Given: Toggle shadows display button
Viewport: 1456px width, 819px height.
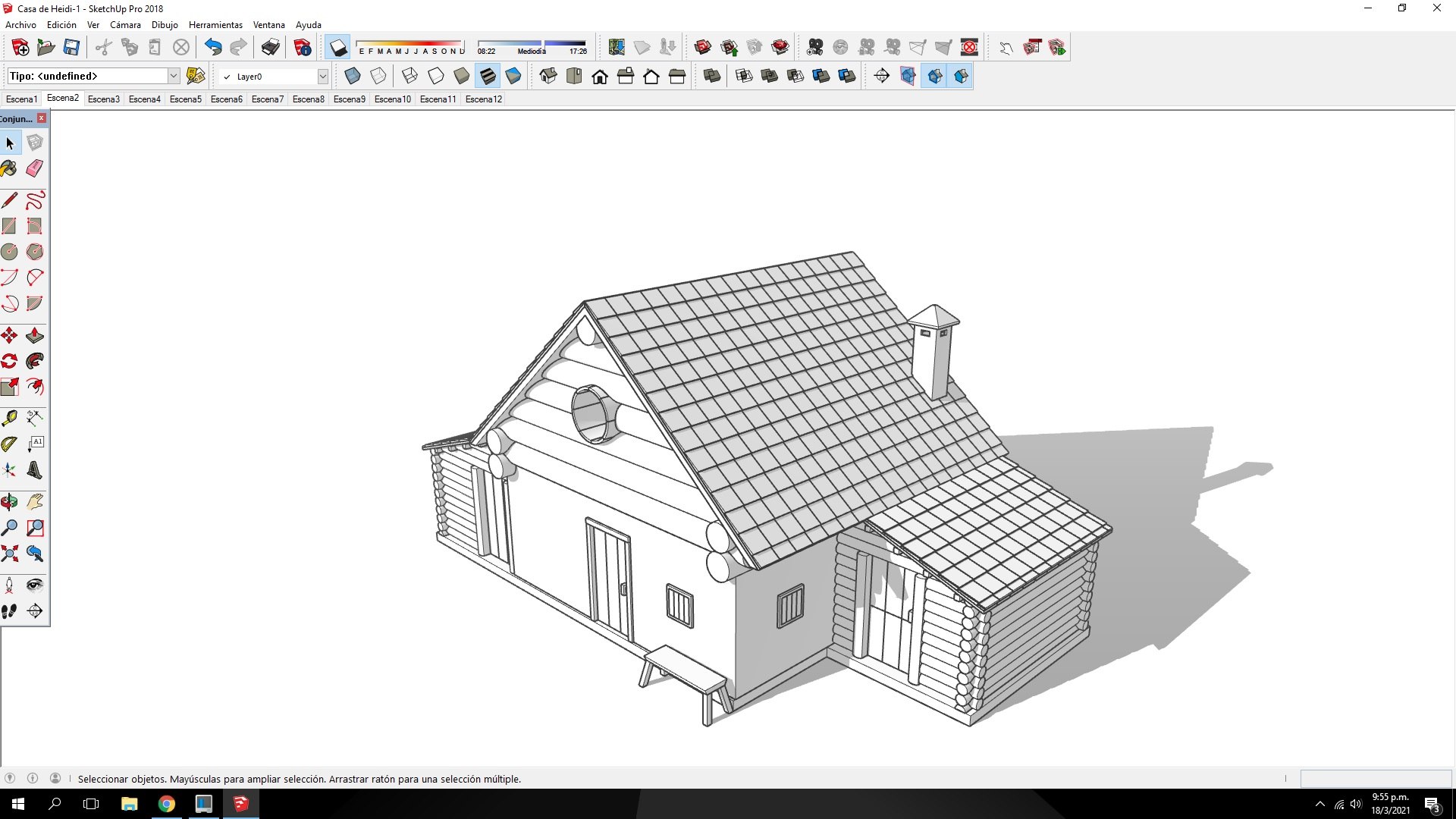Looking at the screenshot, I should (x=338, y=48).
